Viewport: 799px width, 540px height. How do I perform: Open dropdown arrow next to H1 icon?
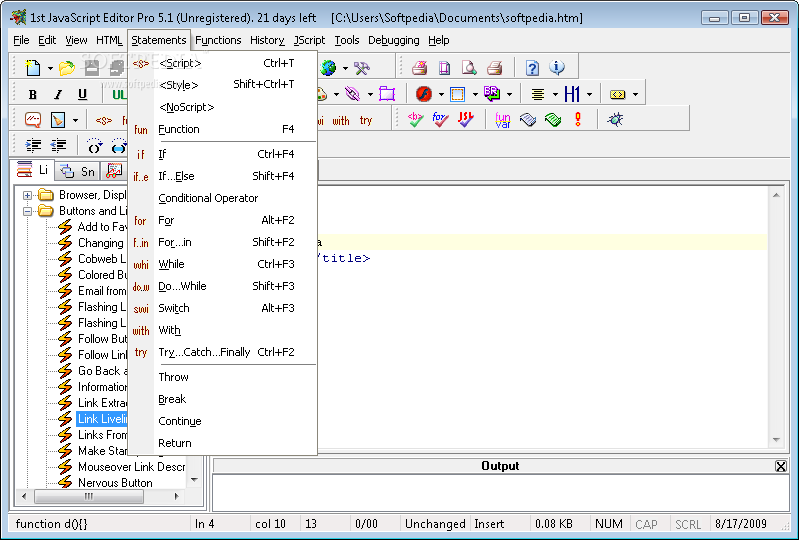(x=589, y=95)
